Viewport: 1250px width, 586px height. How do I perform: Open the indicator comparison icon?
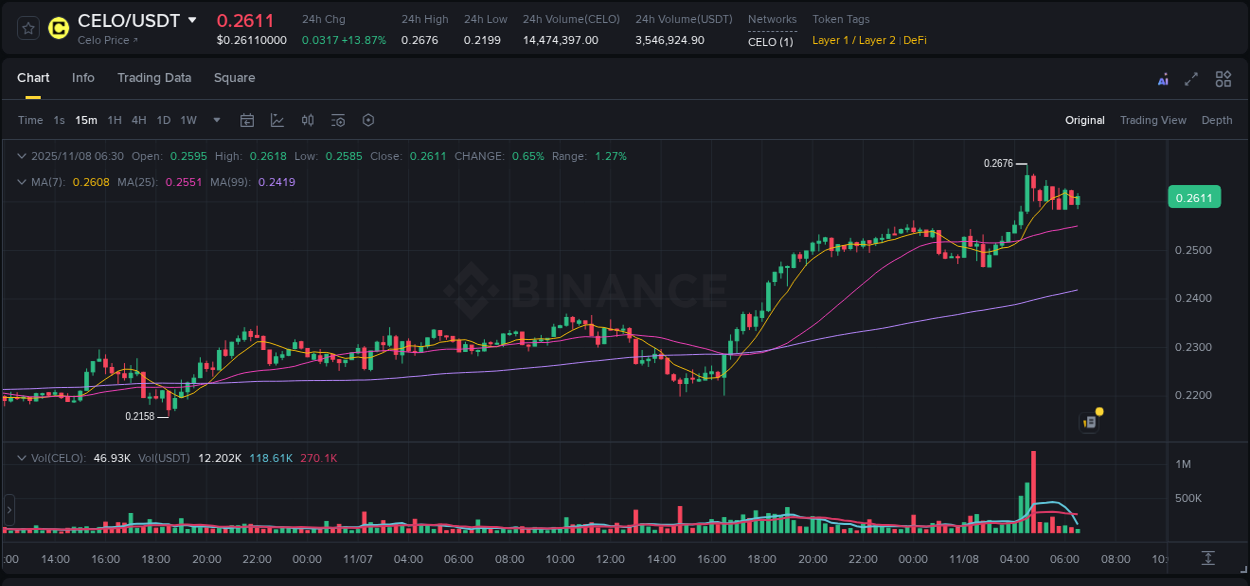[307, 120]
